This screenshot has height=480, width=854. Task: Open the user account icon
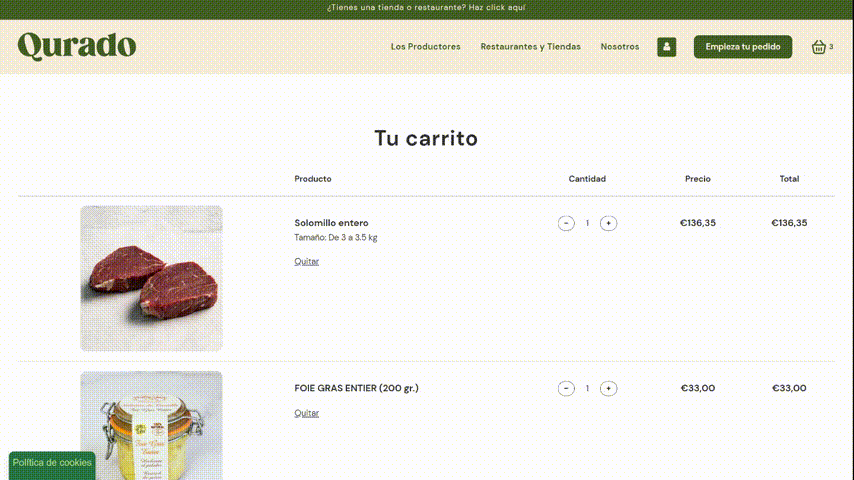pyautogui.click(x=666, y=47)
